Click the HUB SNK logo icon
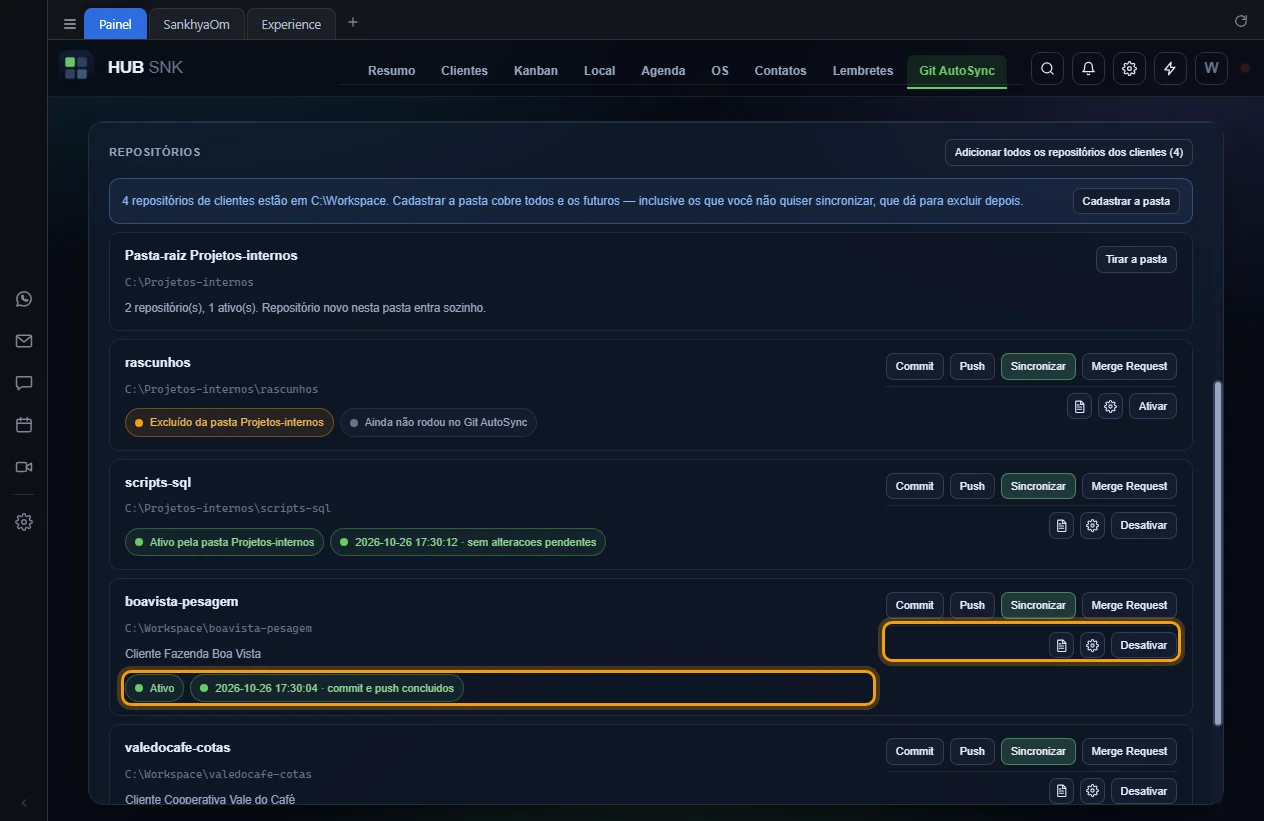Screen dimensions: 1264x821 76,68
